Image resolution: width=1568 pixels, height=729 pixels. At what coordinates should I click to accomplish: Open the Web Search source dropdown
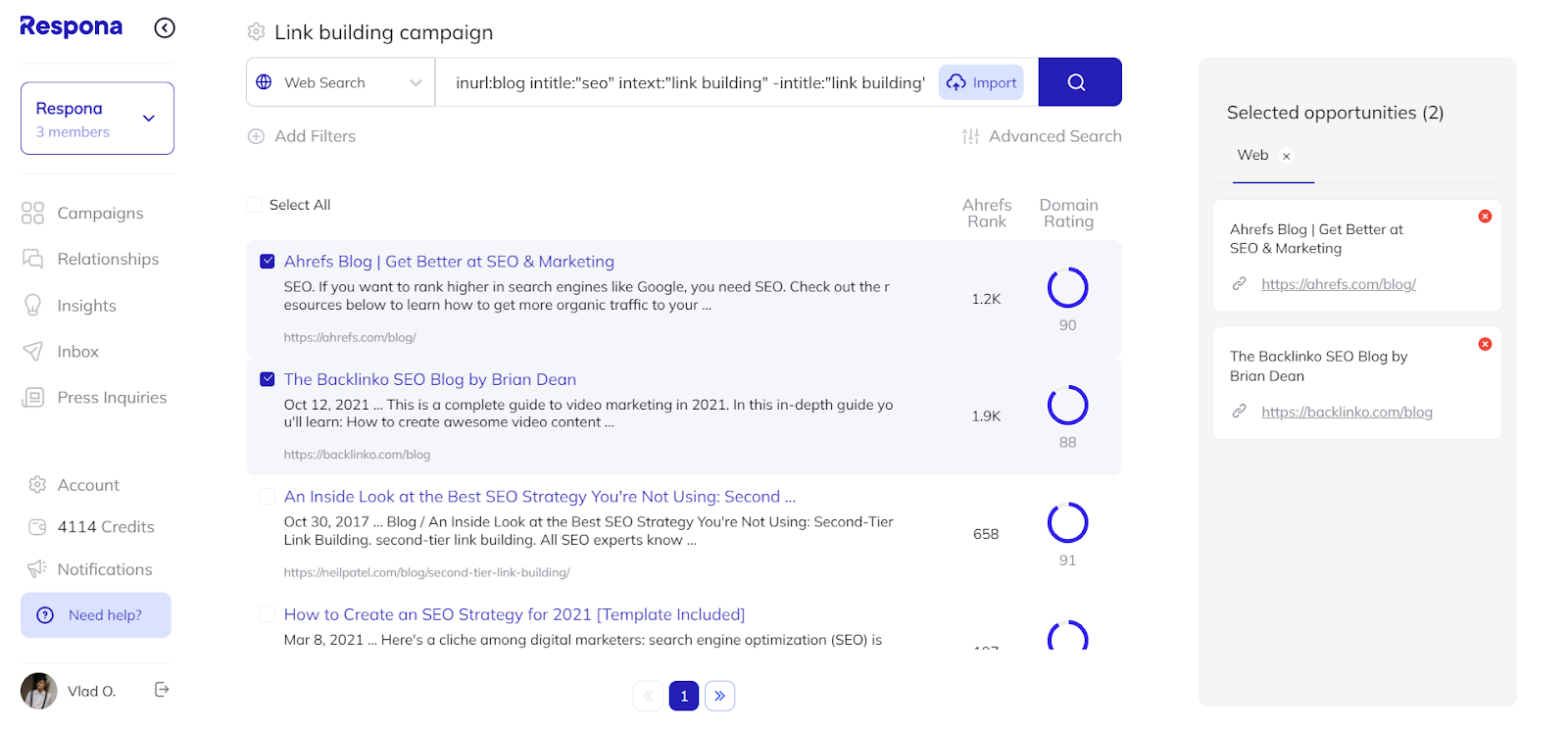340,82
